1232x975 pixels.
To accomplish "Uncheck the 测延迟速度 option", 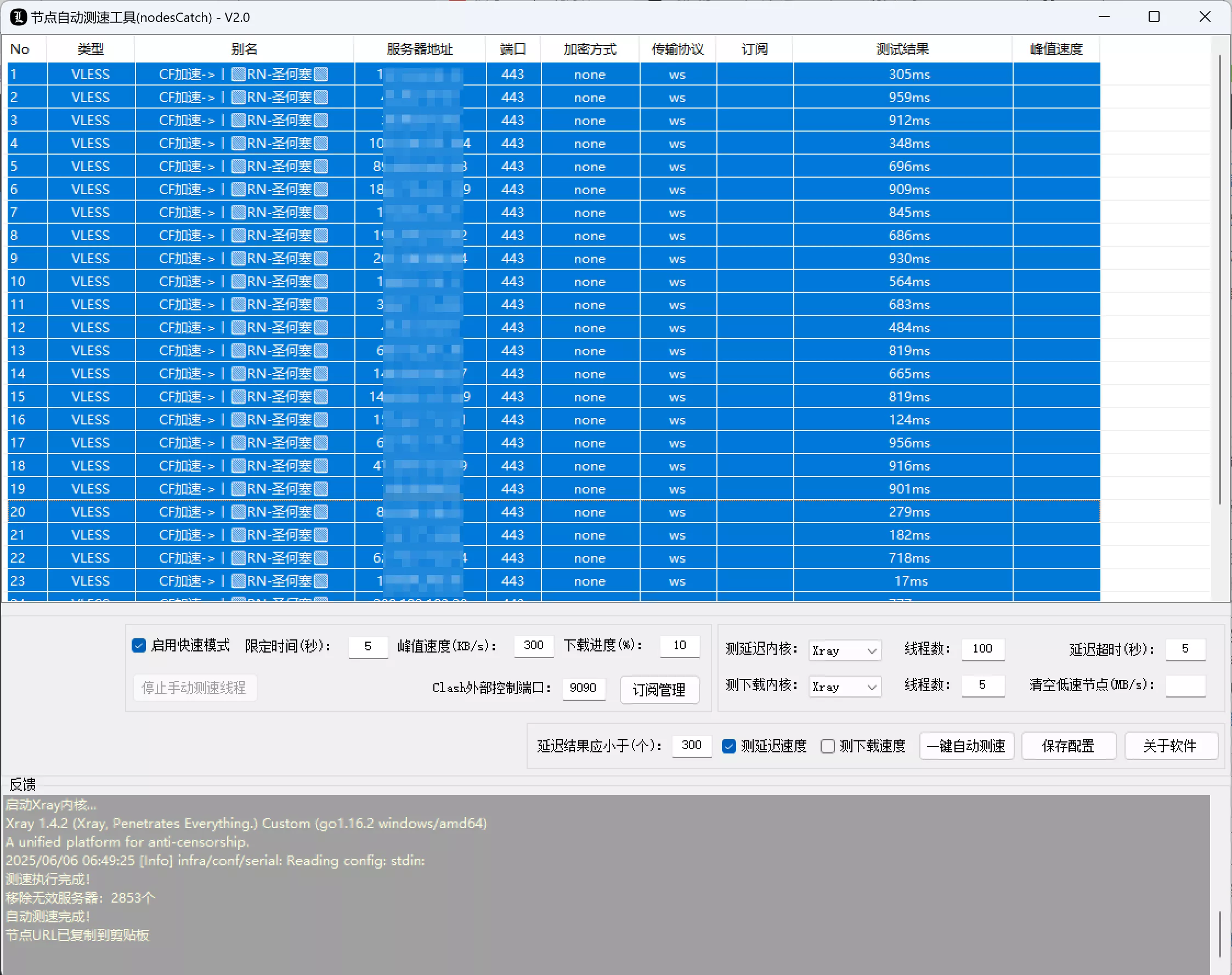I will (x=730, y=746).
